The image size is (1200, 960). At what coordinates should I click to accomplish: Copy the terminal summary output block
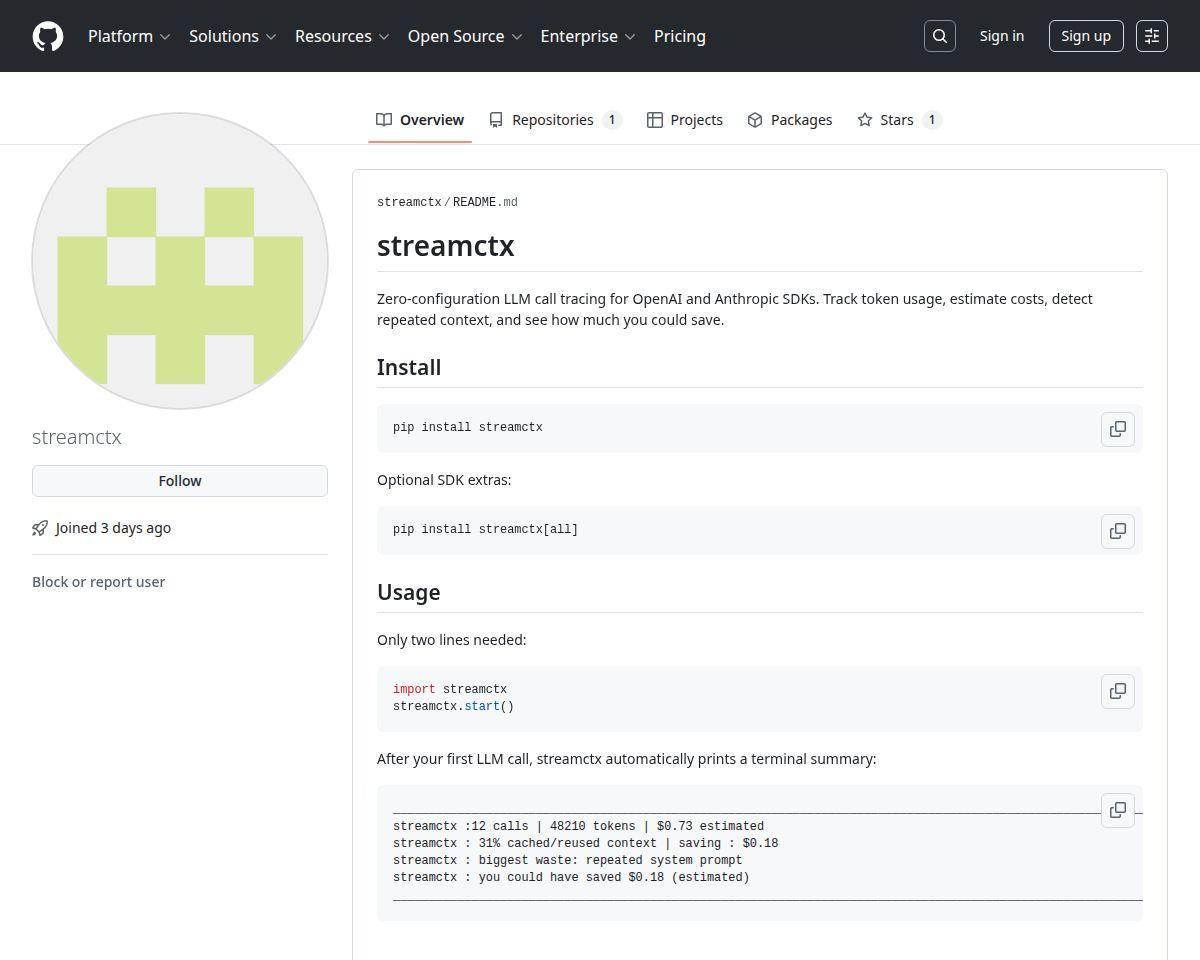pos(1118,810)
